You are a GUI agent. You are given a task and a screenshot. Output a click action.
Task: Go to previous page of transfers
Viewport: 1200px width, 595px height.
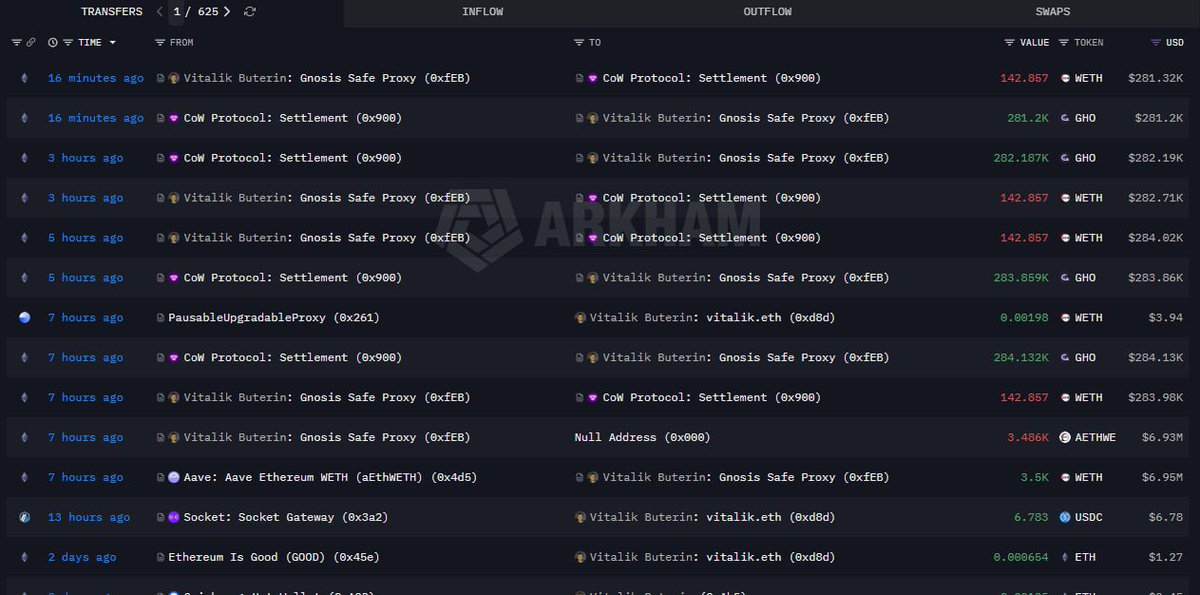click(x=160, y=12)
